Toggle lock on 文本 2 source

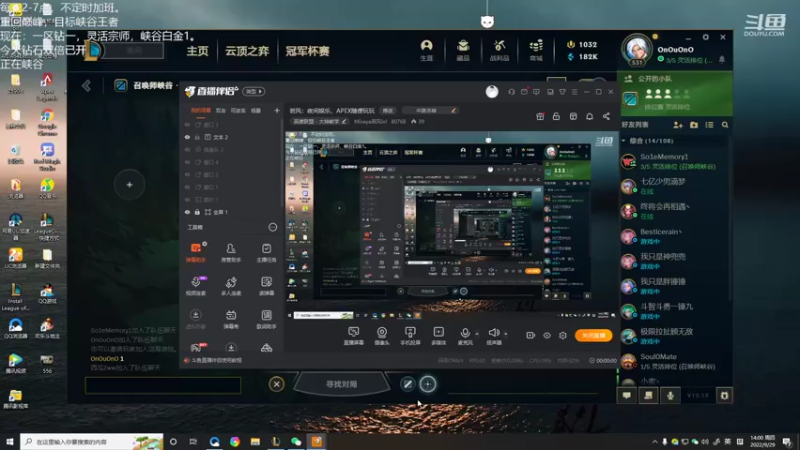click(197, 137)
